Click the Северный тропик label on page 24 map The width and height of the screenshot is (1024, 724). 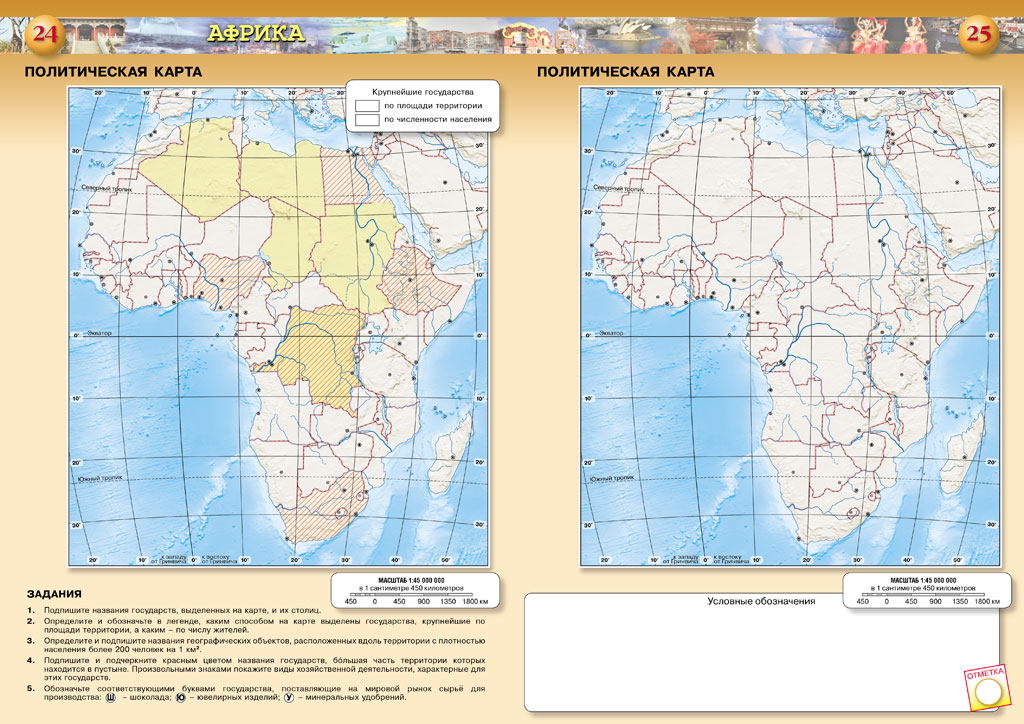pos(106,189)
